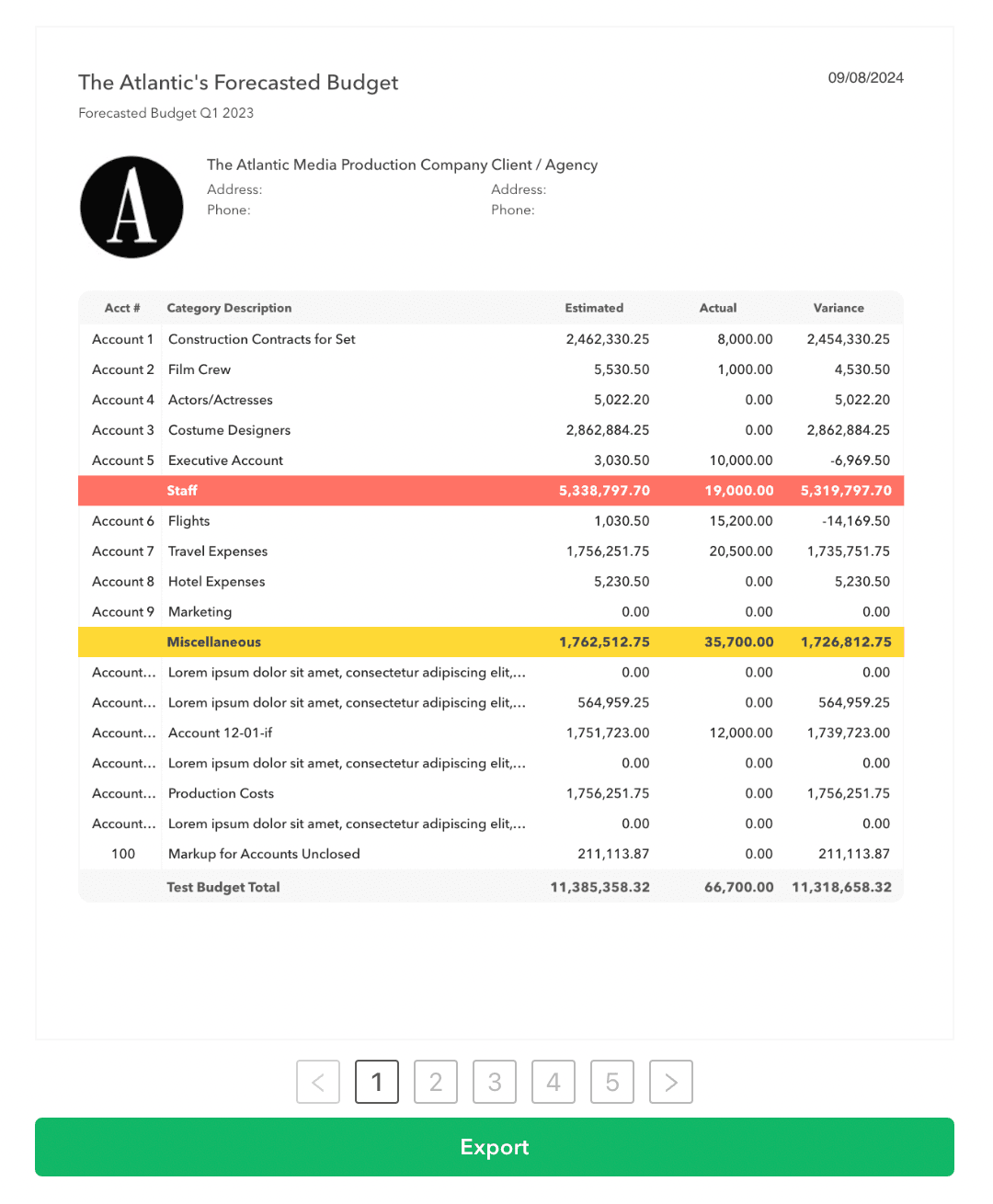The height and width of the screenshot is (1204, 993).
Task: Select the Flights row description
Action: pos(188,521)
